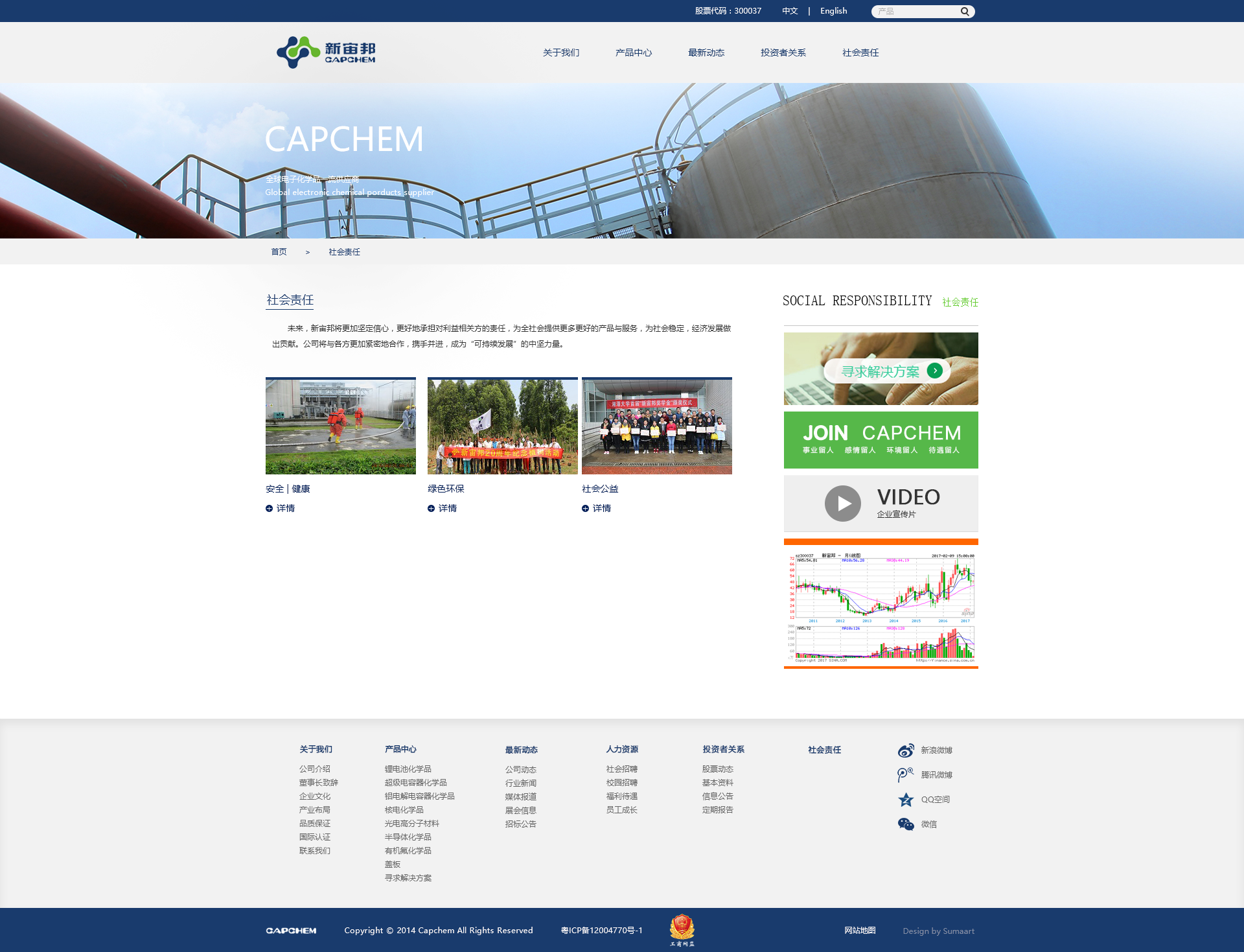Click the footer CAPCHEM logo

[291, 931]
